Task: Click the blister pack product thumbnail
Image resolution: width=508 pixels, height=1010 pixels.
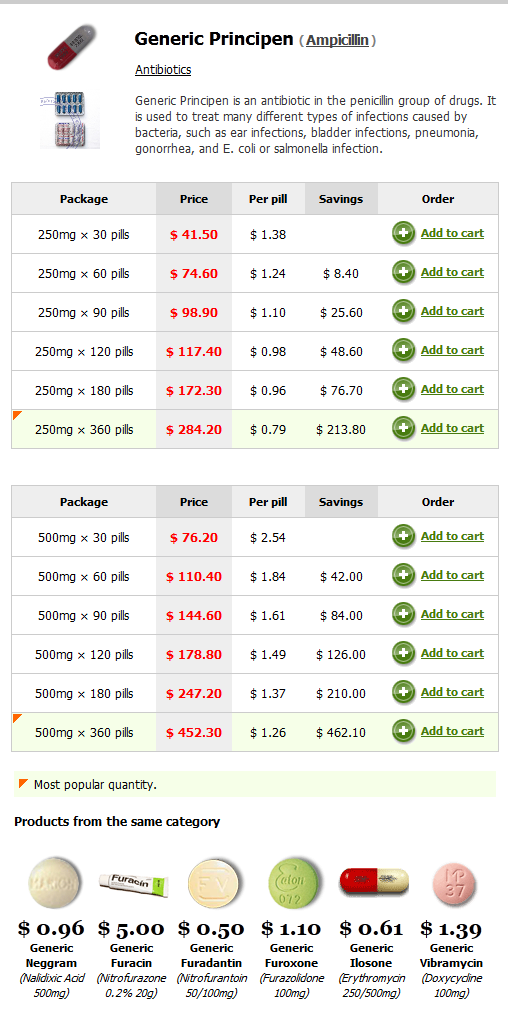Action: pyautogui.click(x=70, y=120)
